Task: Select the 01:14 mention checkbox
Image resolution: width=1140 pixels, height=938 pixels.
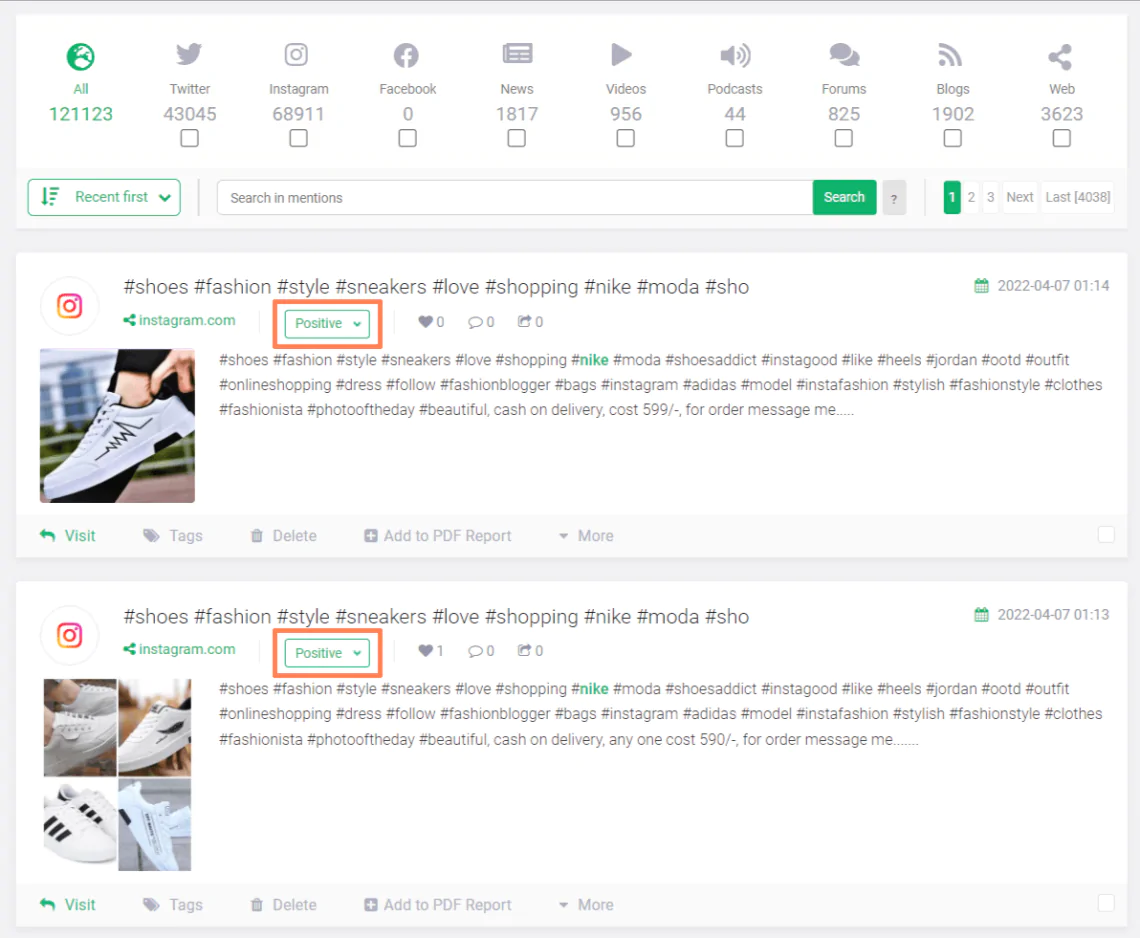Action: click(1106, 534)
